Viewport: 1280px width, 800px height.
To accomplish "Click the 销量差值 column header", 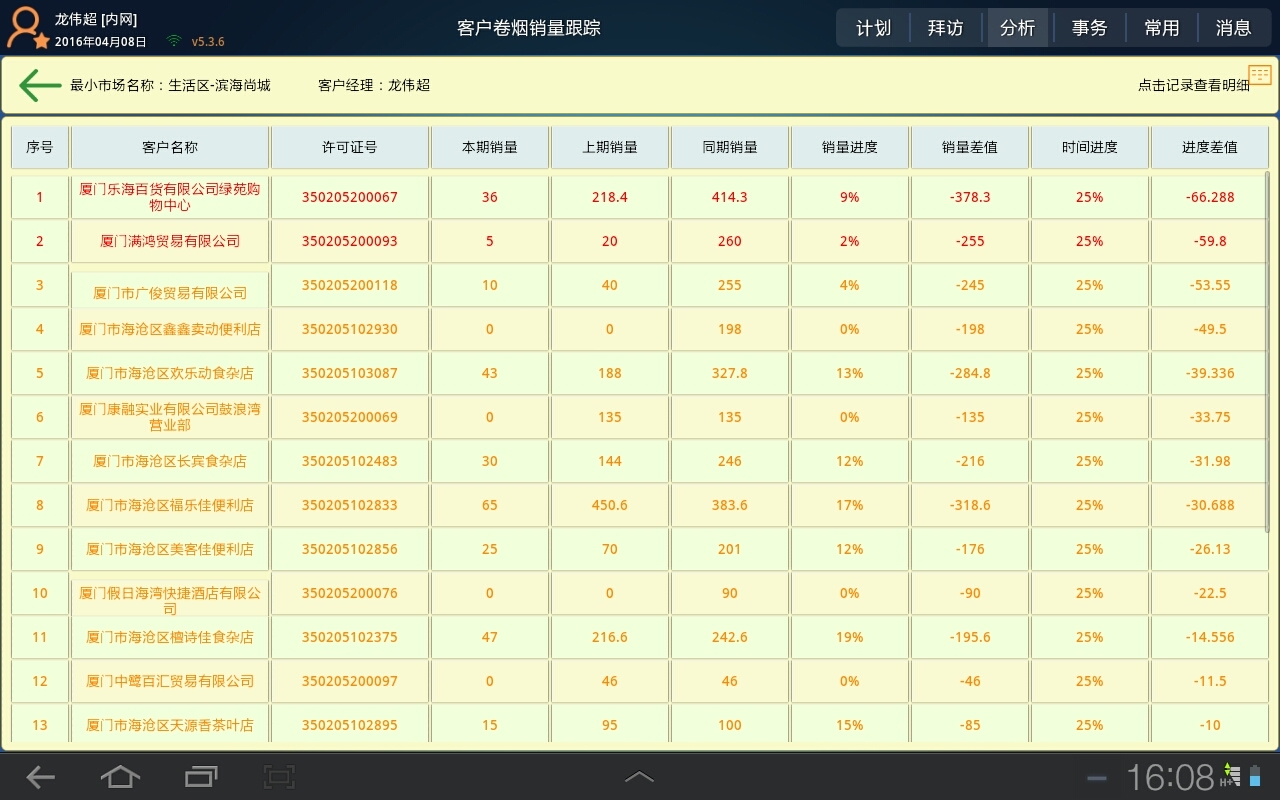I will [x=970, y=147].
